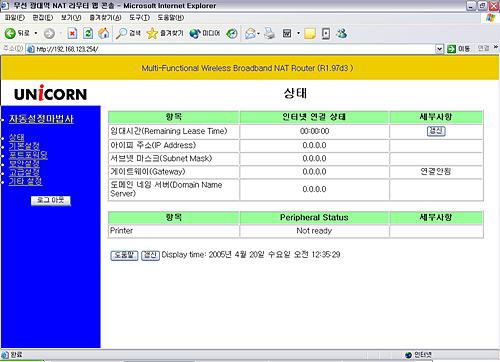Viewport: 500px width, 362px height.
Task: Click the address bar URL field
Action: 230,49
